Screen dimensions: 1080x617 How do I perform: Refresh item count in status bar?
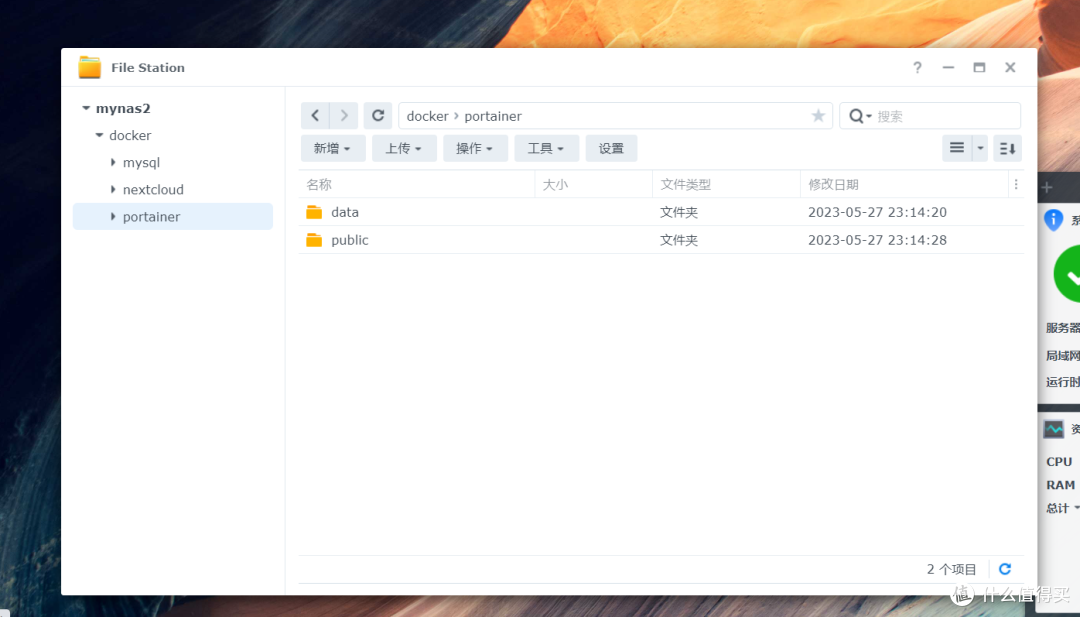(x=1005, y=569)
